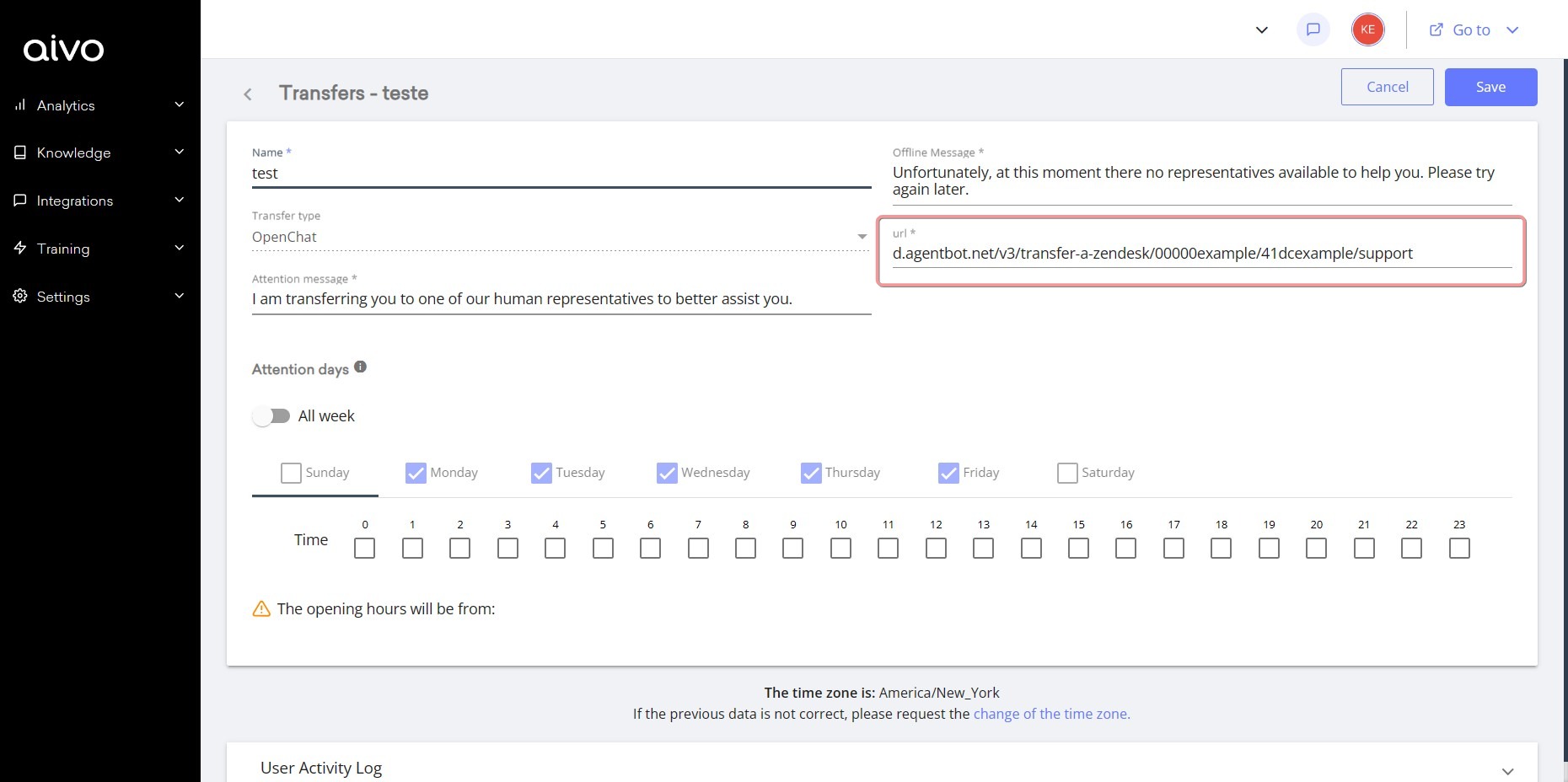The height and width of the screenshot is (782, 1568).
Task: Open the chat bubble icon in the header
Action: pyautogui.click(x=1313, y=29)
